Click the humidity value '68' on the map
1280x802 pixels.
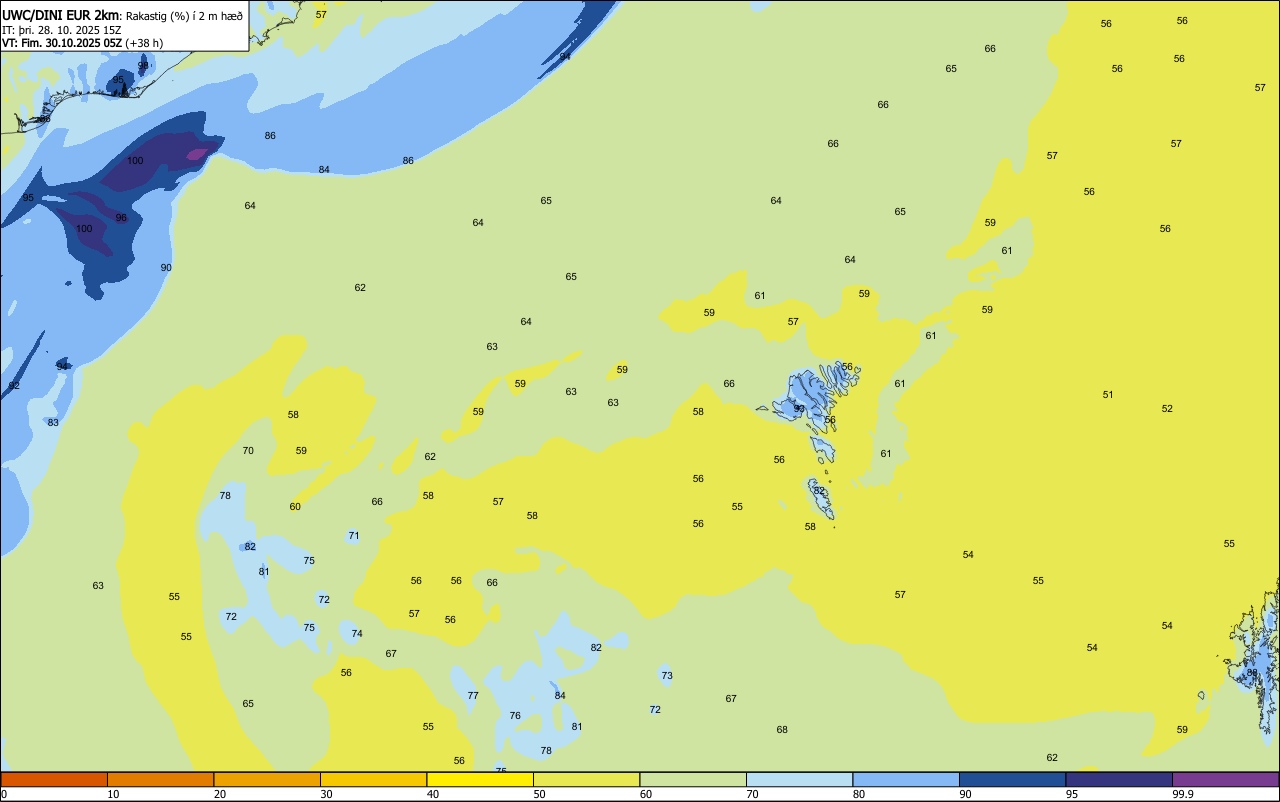point(782,729)
